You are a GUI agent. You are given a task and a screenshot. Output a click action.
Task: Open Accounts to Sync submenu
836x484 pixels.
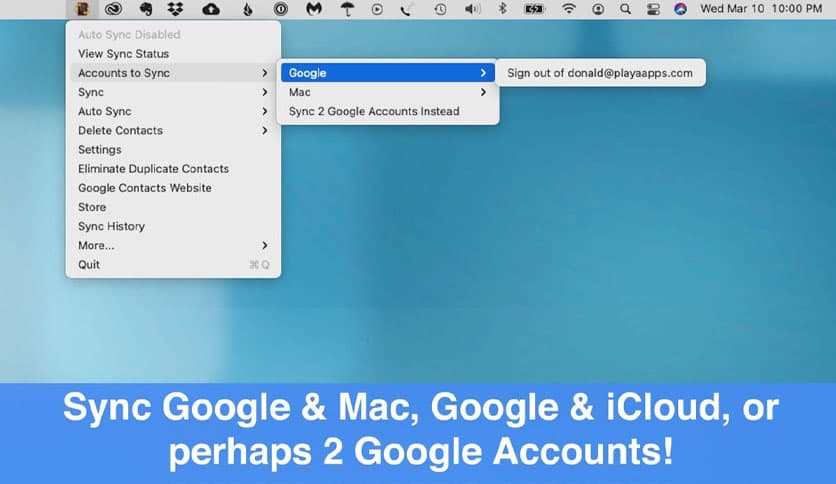(x=173, y=73)
